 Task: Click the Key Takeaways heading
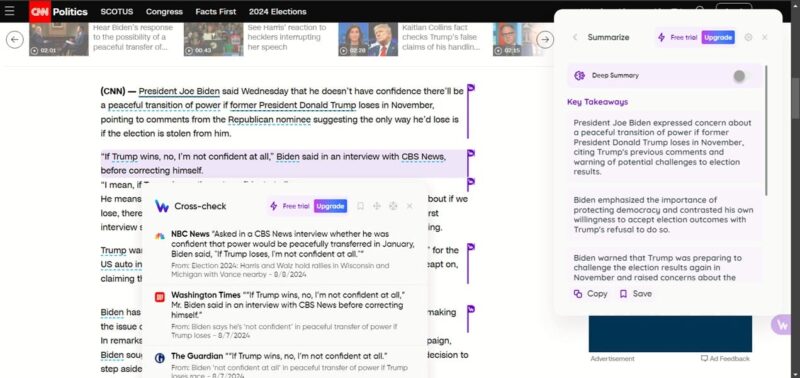(597, 102)
